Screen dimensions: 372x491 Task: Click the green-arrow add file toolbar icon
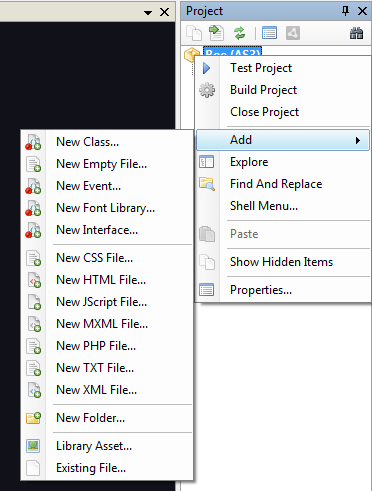click(216, 33)
